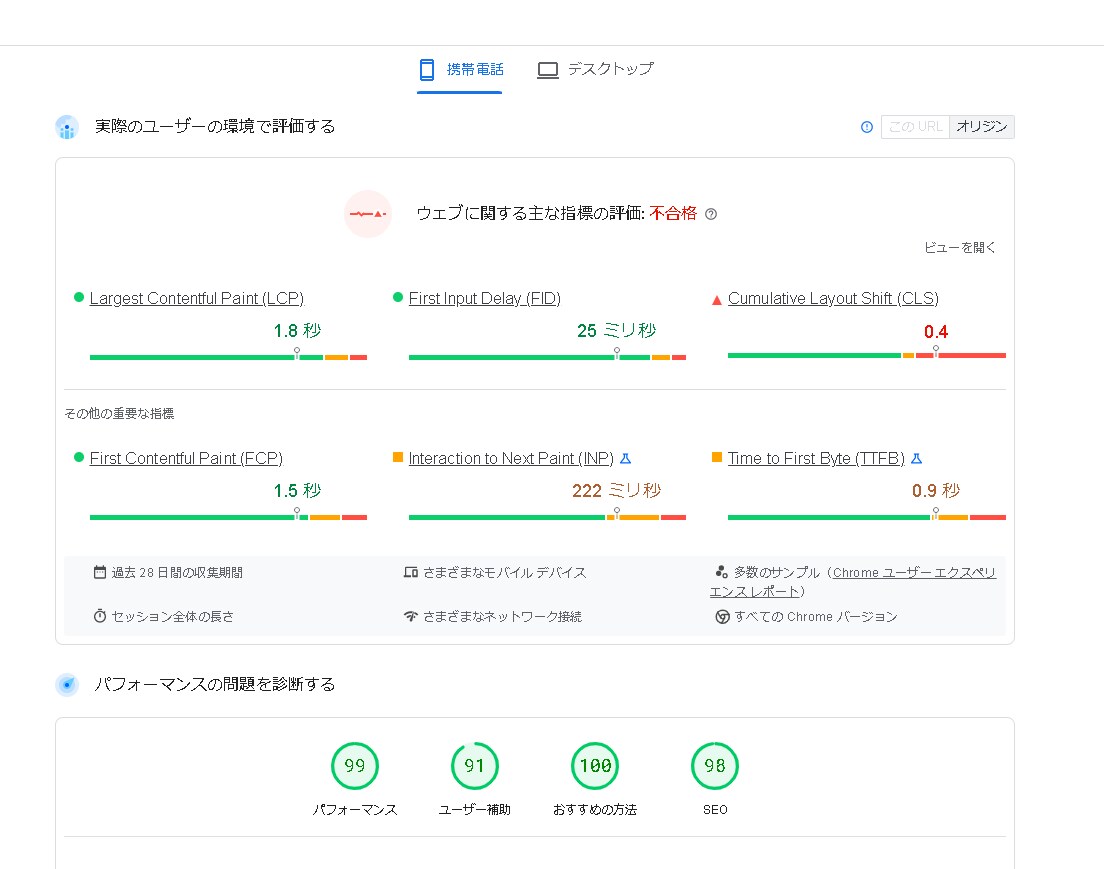Click the real-user data section icon
Image resolution: width=1104 pixels, height=869 pixels.
coord(67,127)
